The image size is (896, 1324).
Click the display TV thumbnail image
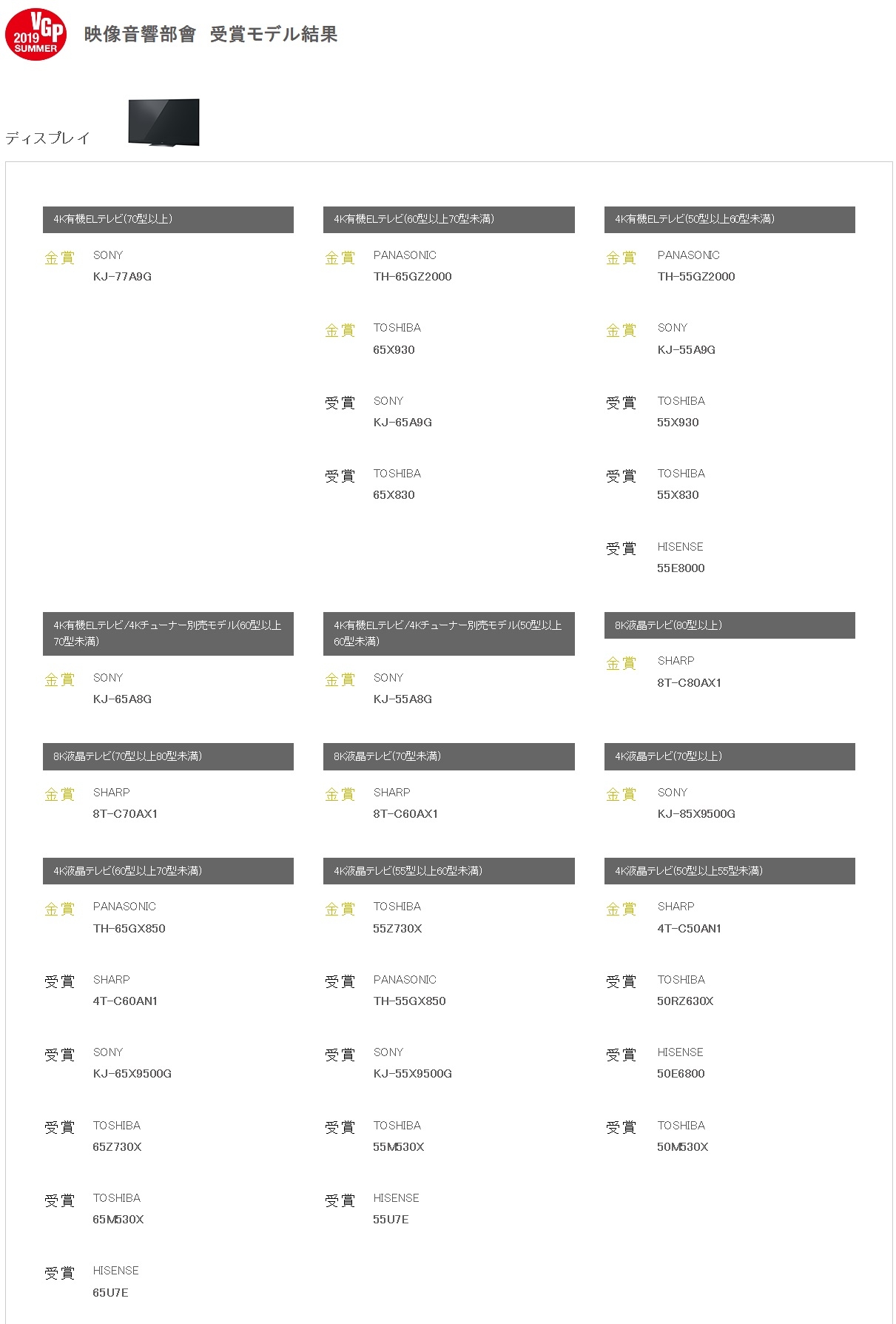164,122
